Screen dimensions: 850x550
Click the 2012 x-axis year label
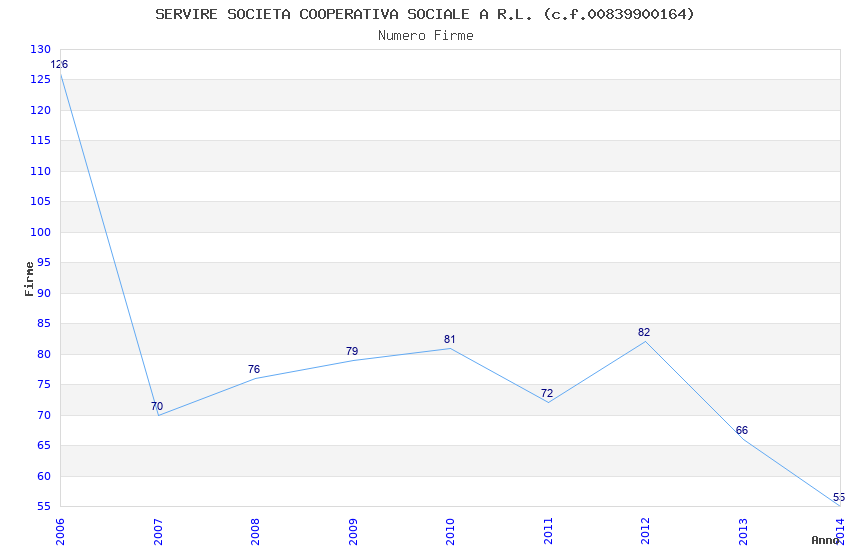tap(645, 531)
